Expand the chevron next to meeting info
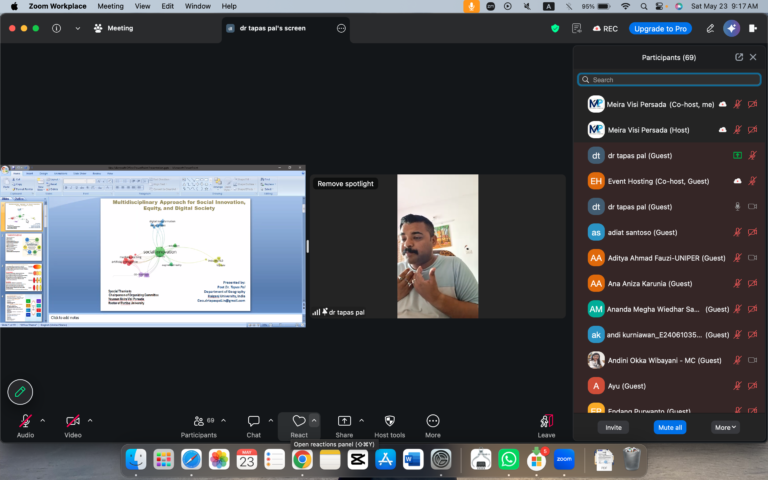The width and height of the screenshot is (768, 480). (77, 28)
